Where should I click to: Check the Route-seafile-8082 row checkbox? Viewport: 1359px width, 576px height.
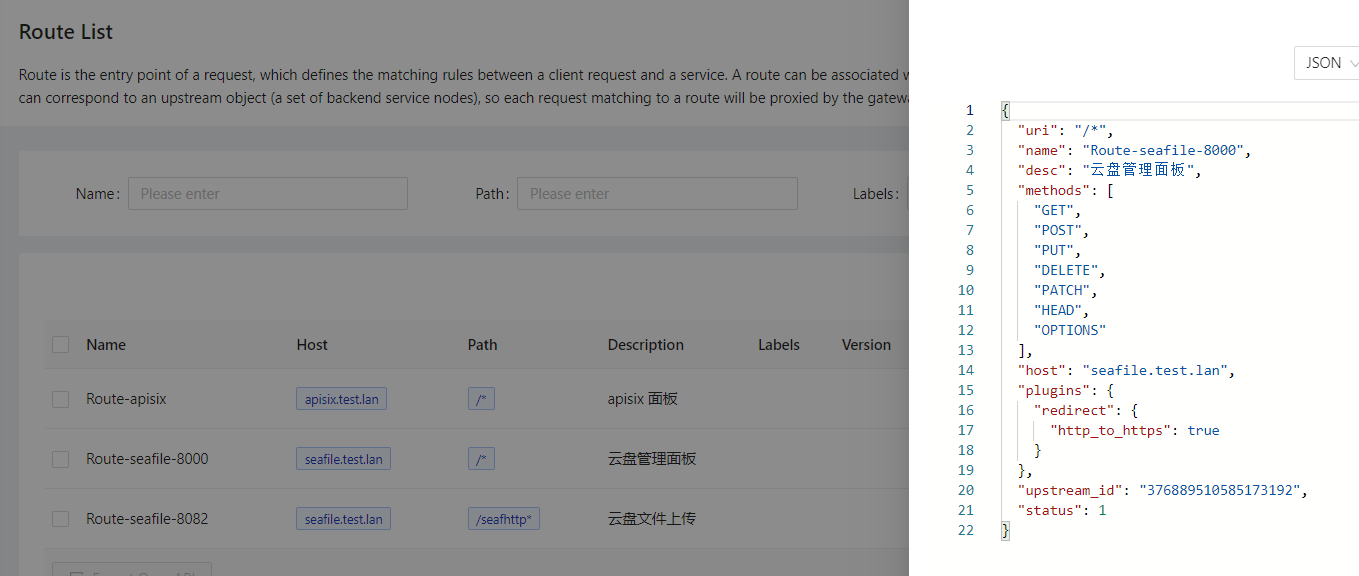click(61, 519)
